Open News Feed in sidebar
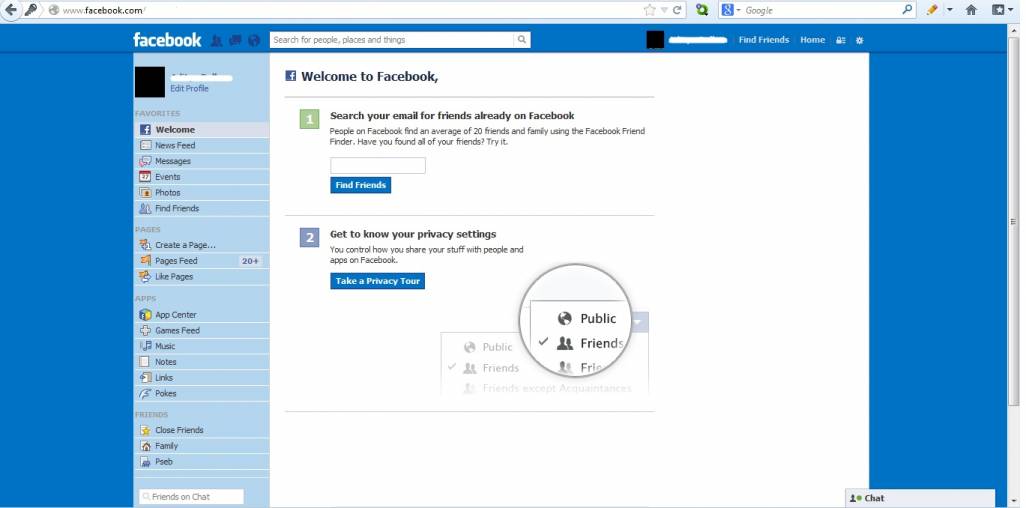Viewport: 1026px width, 508px height. pyautogui.click(x=202, y=145)
